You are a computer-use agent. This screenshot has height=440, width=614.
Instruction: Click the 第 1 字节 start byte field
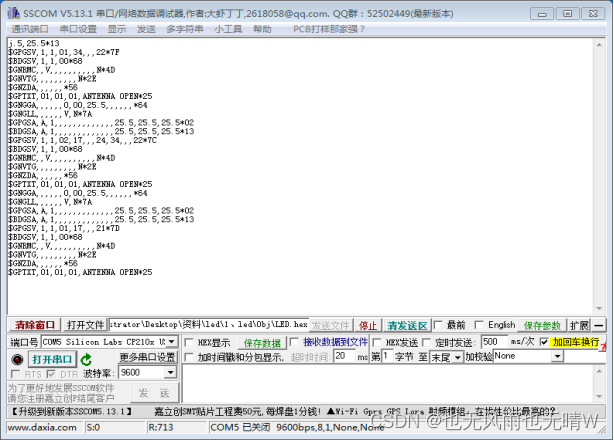387,356
